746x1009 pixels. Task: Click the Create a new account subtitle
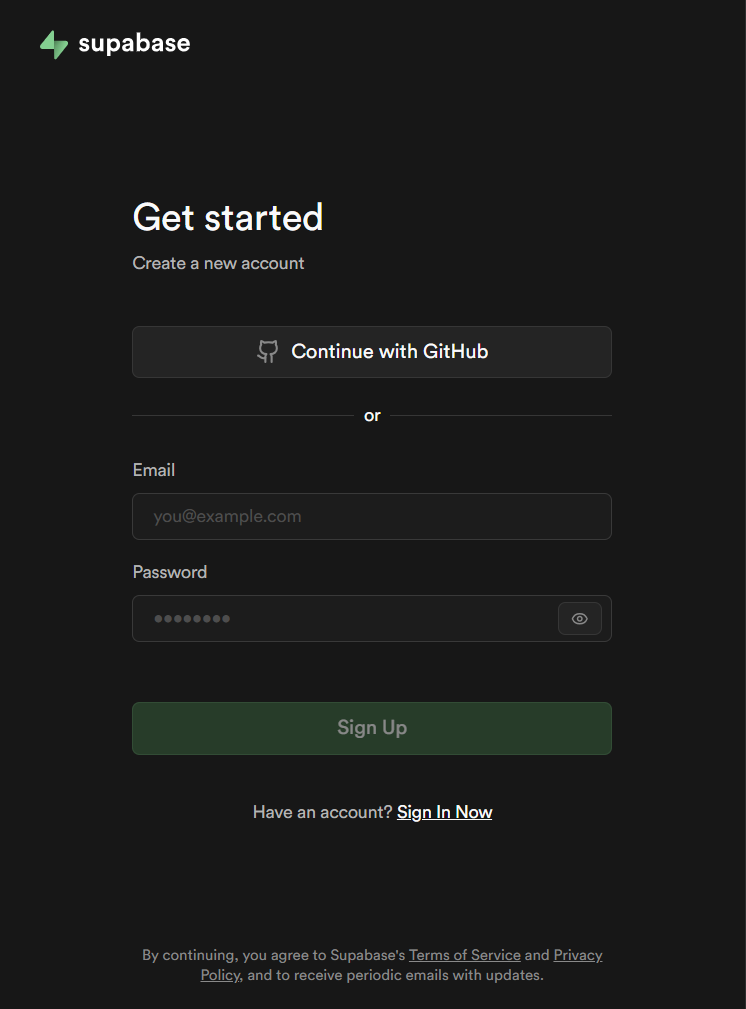click(218, 263)
